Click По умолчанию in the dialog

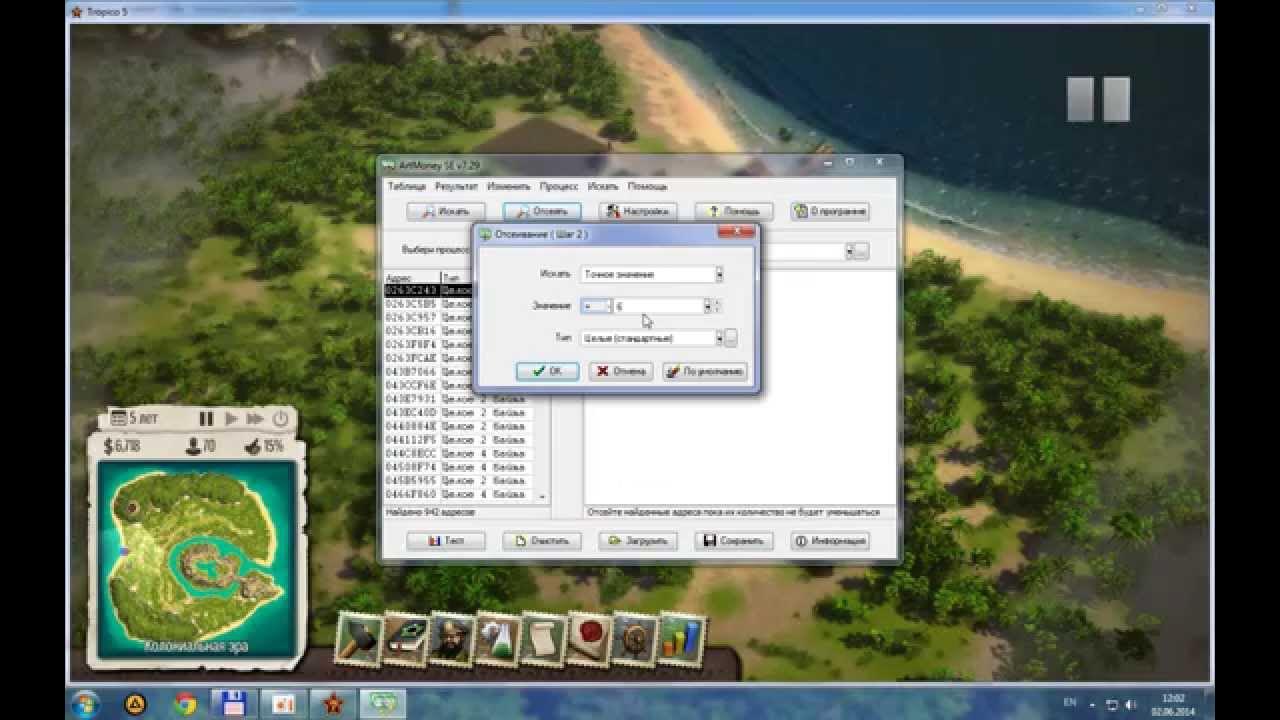[705, 371]
